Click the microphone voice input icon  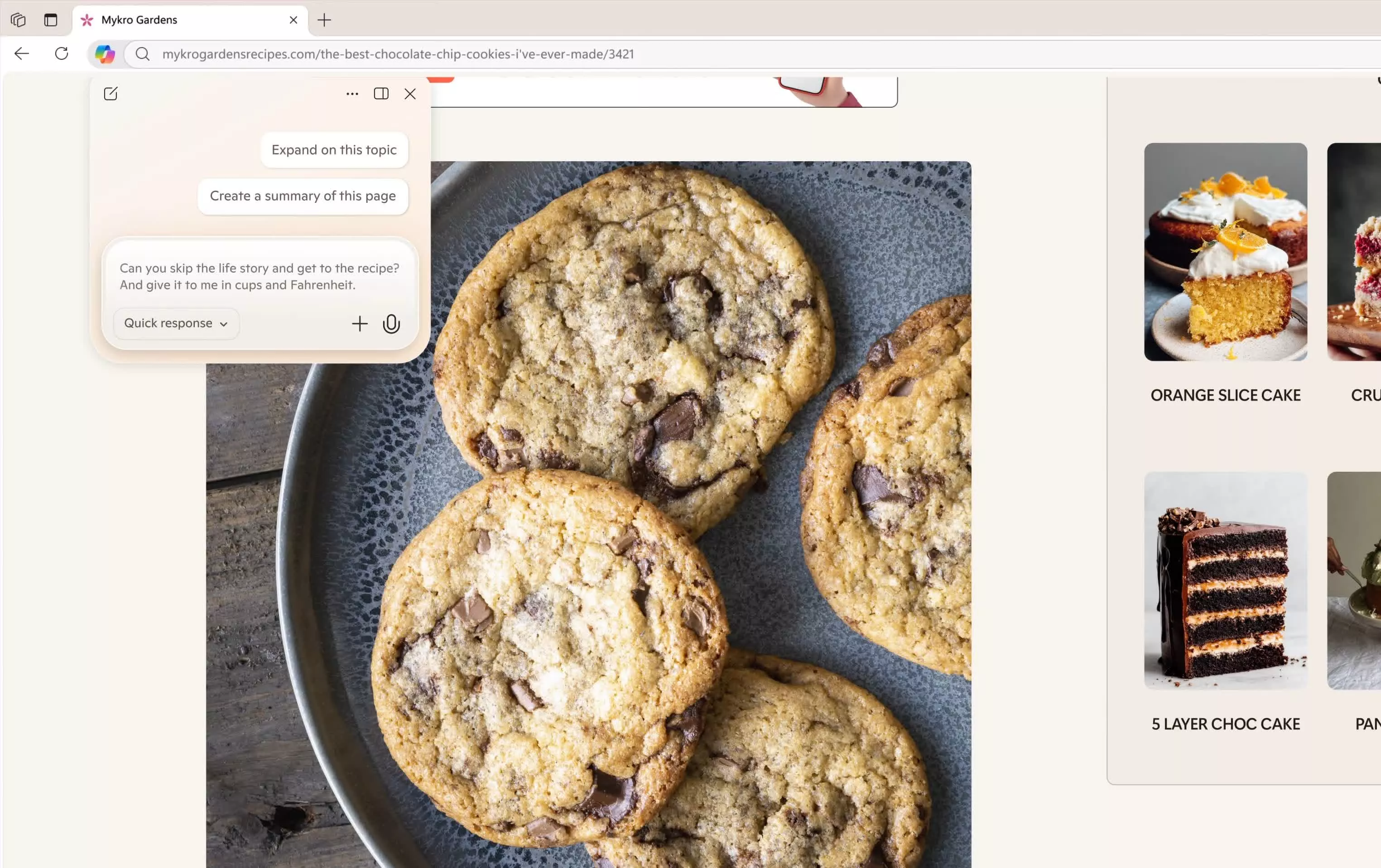pos(391,324)
